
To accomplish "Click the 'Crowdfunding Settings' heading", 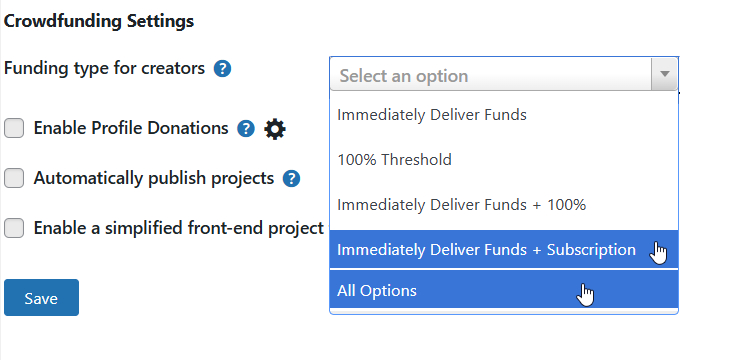I will (x=99, y=21).
